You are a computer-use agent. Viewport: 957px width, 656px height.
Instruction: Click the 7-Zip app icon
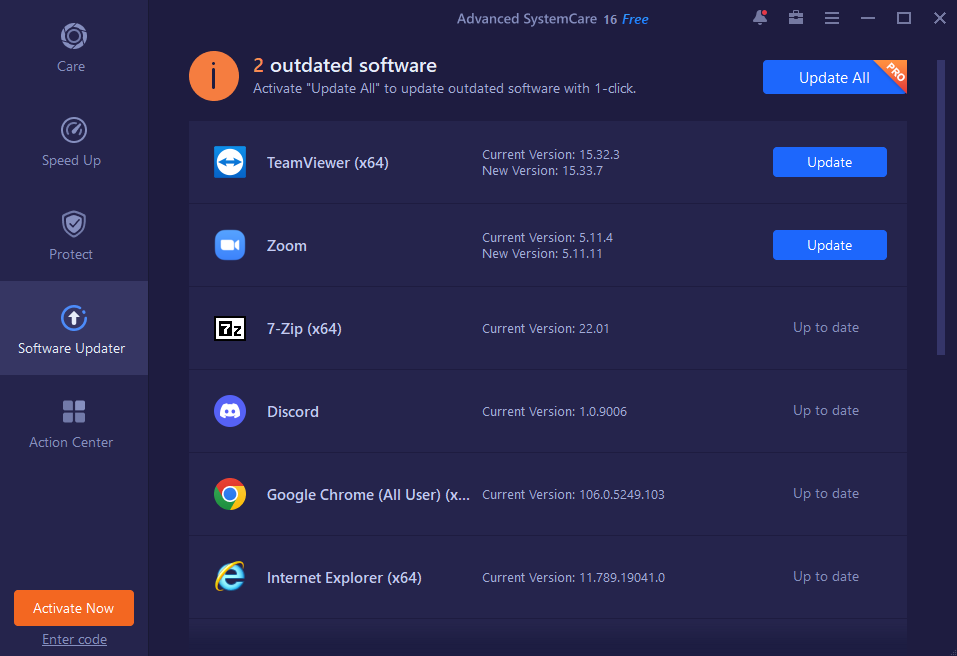click(230, 328)
